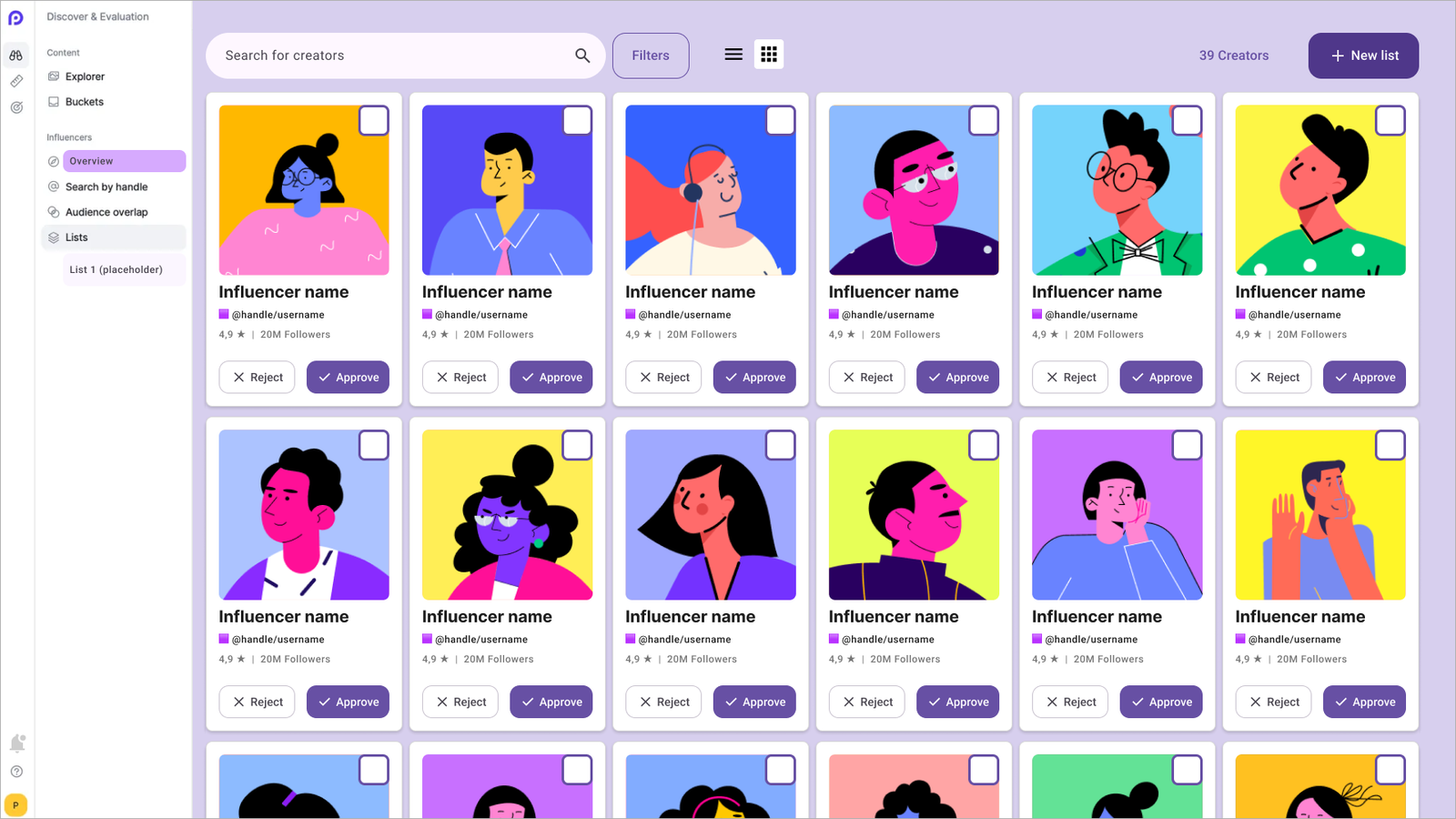Screen dimensions: 1456x819
Task: Open the binoculars discover icon in left rail
Action: (16, 56)
